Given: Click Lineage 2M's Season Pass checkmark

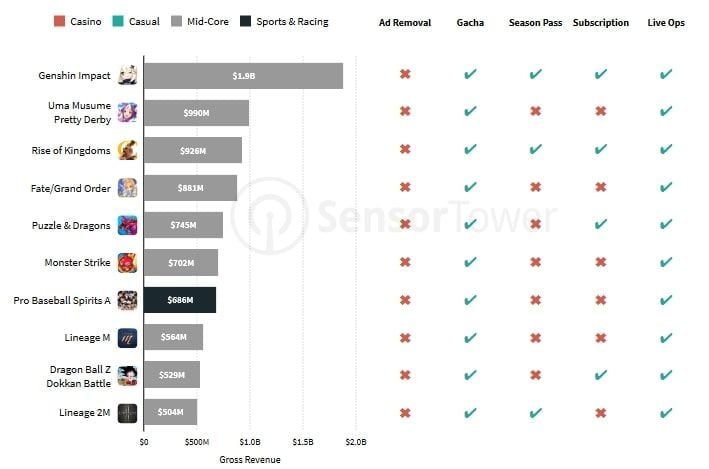Looking at the screenshot, I should tap(535, 412).
